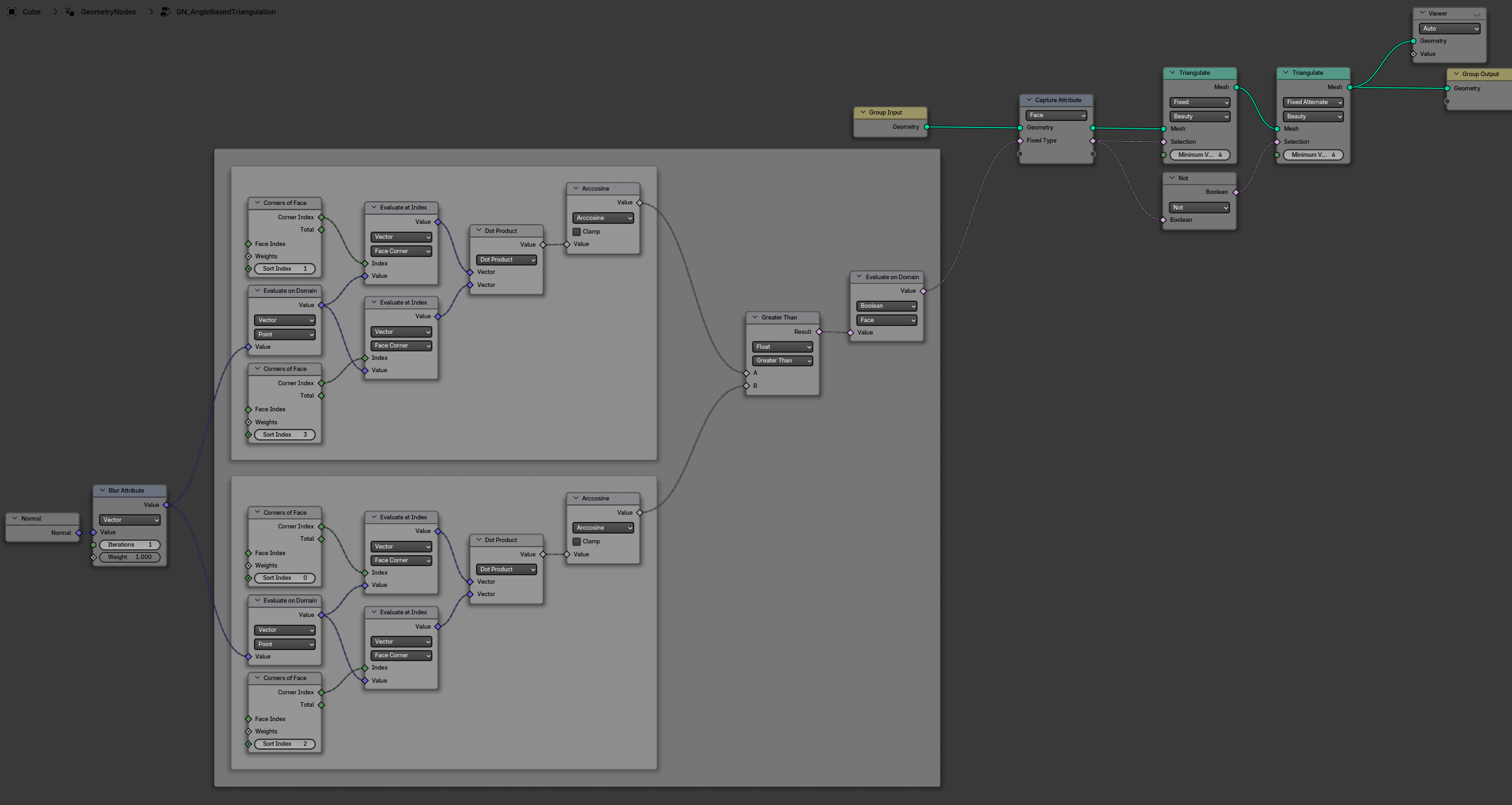Enable Clamp in the lower Arccosine node
Viewport: 1512px width, 805px height.
(576, 541)
